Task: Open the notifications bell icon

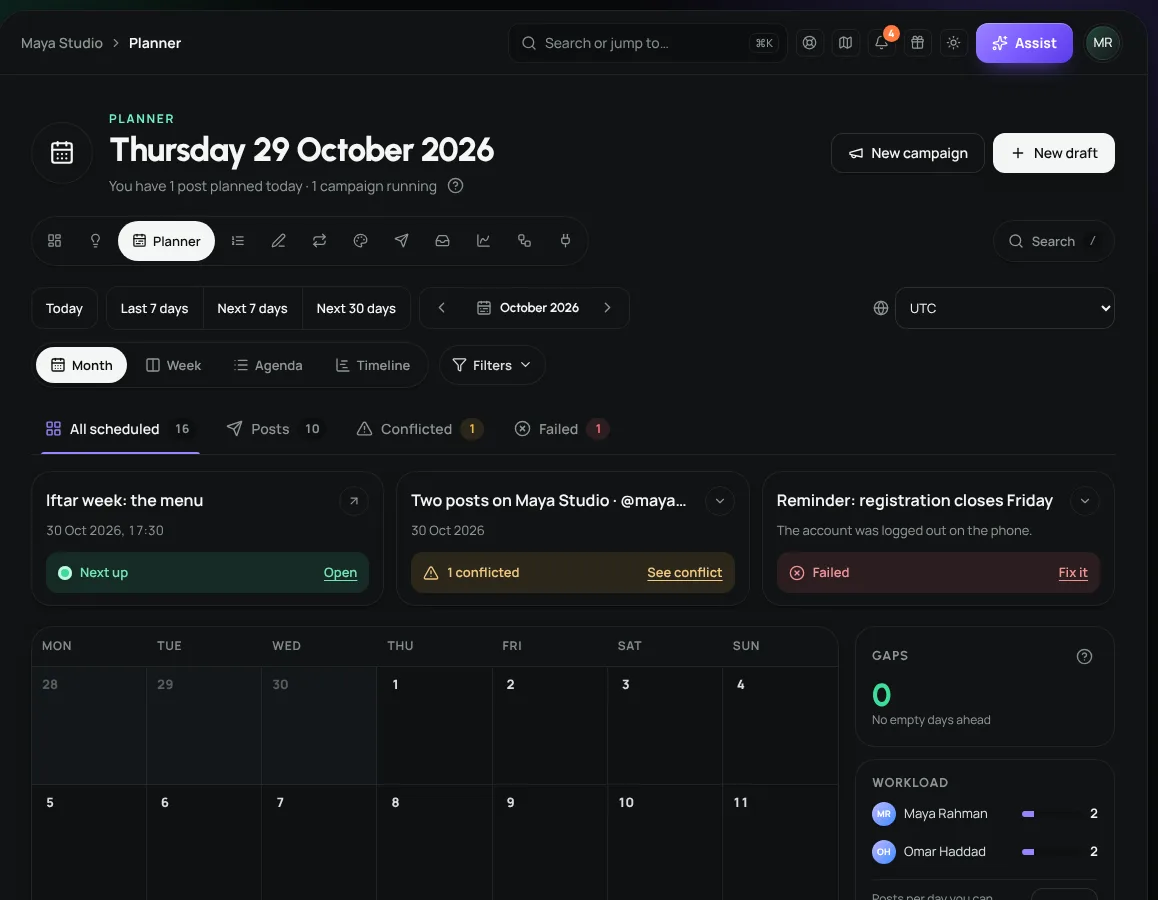Action: click(881, 43)
